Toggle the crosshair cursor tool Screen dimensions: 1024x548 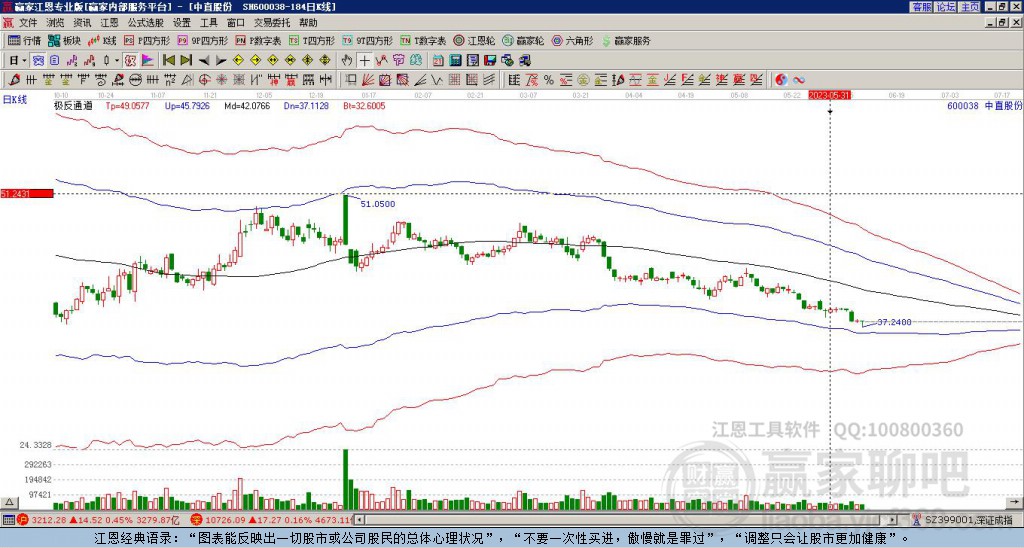364,60
